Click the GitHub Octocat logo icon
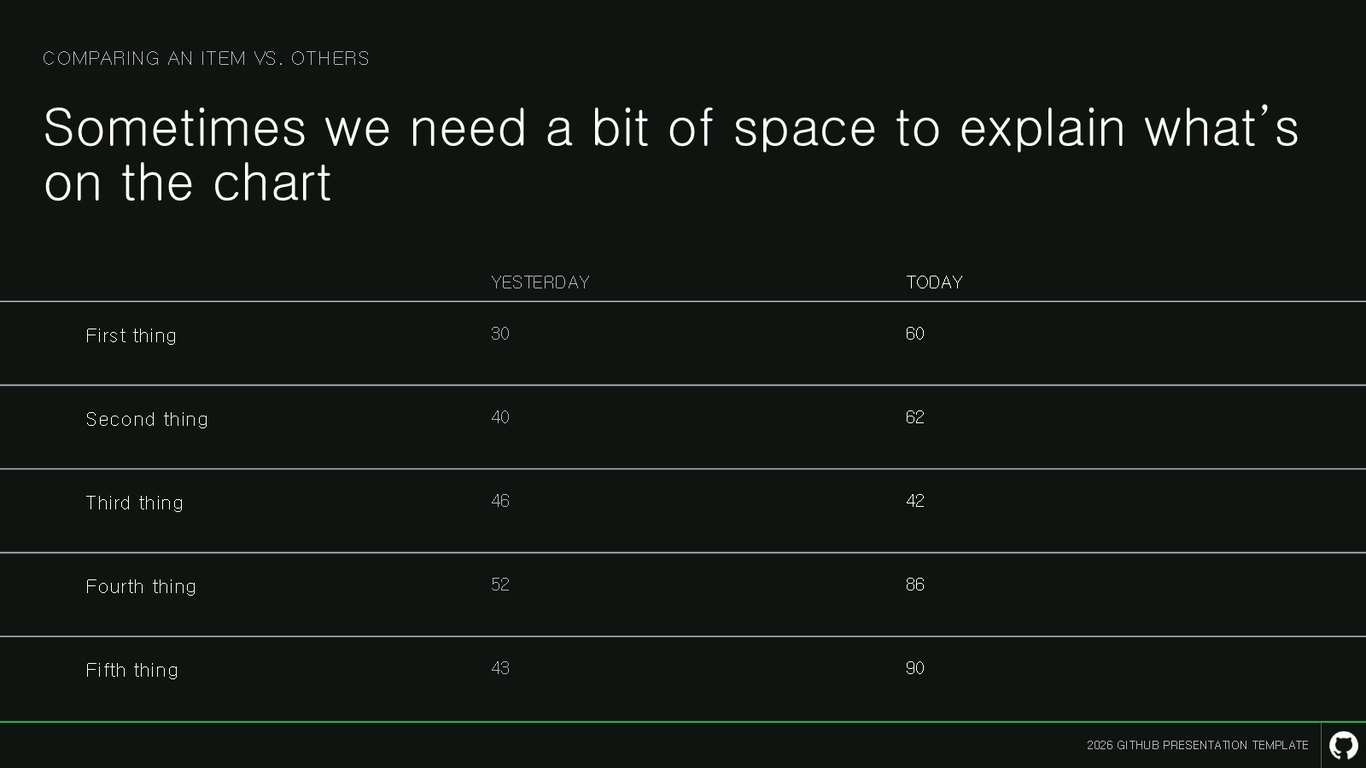Viewport: 1366px width, 768px height. point(1343,745)
